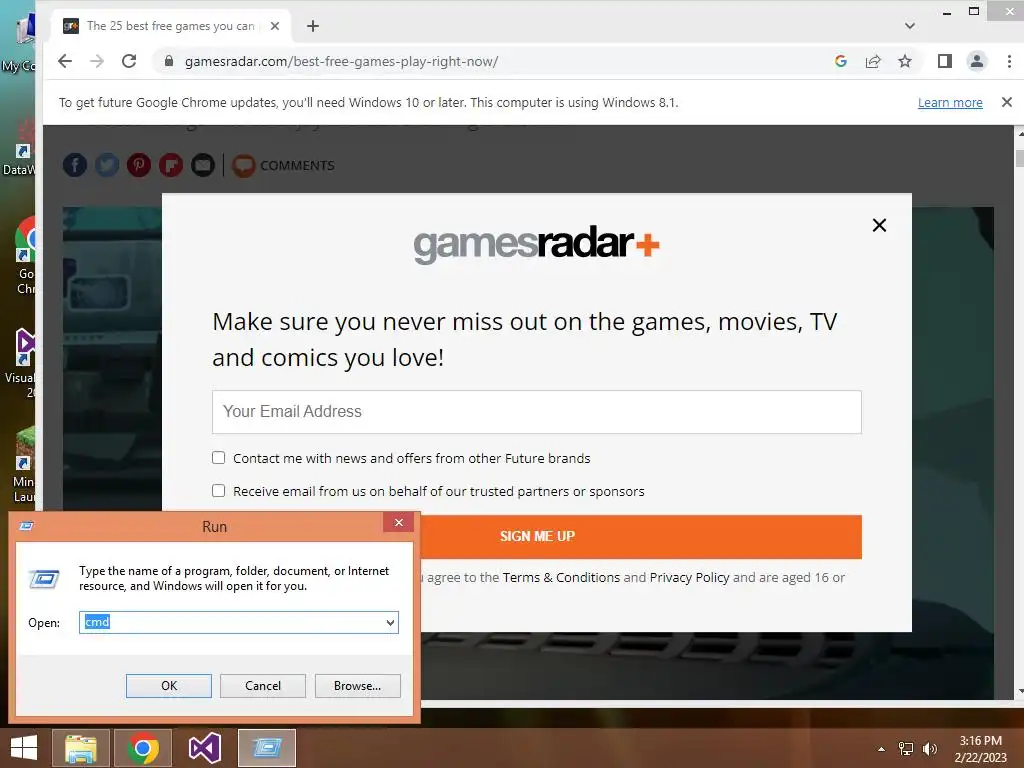Click the padlock site info icon
Screen dimensions: 1024x768
169,61
